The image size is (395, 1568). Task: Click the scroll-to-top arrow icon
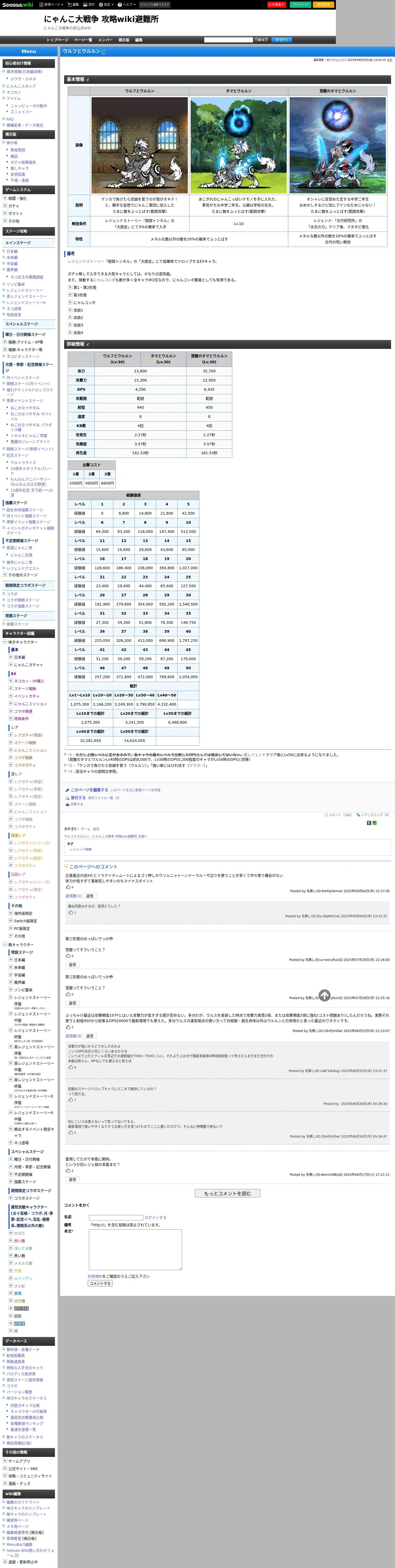point(325,995)
